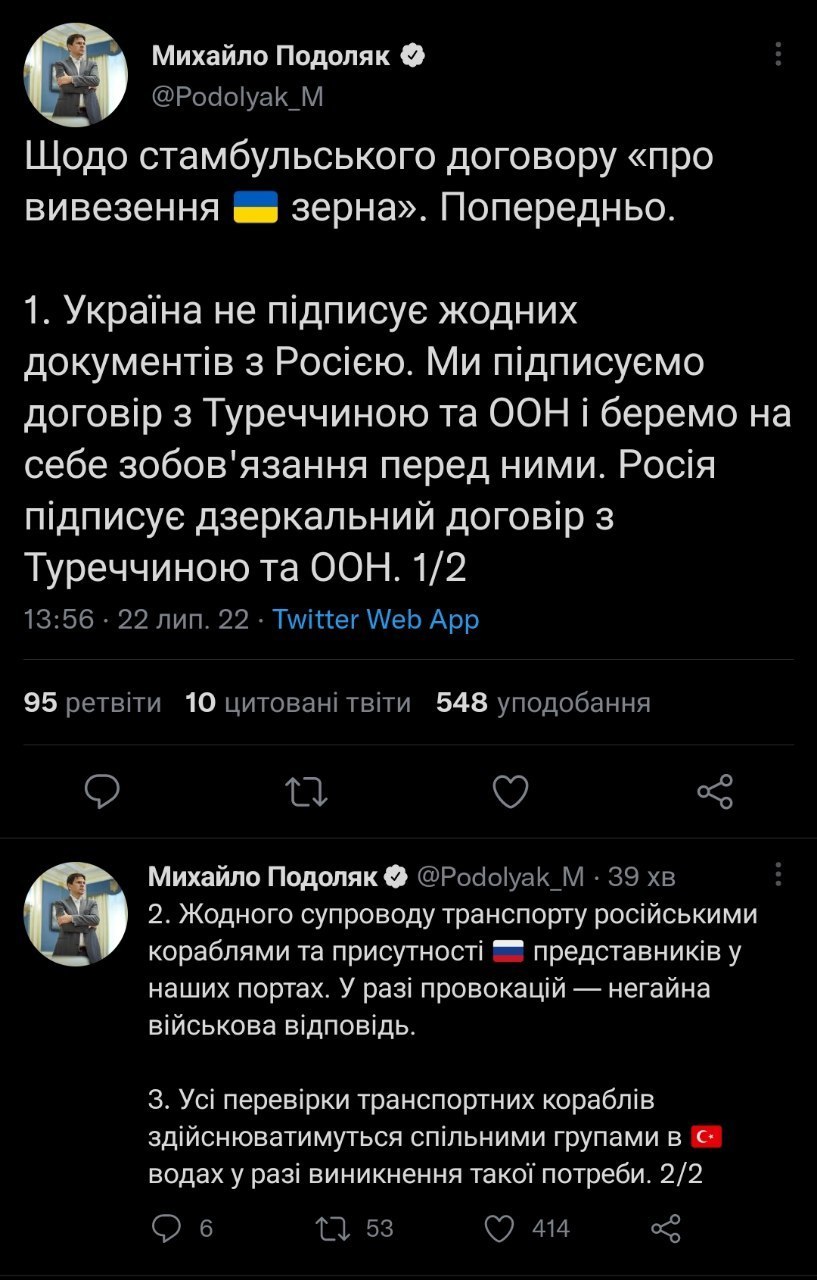Retweet the reply tweet with 53 retweets
Screen dimensions: 817x1280
327,1227
